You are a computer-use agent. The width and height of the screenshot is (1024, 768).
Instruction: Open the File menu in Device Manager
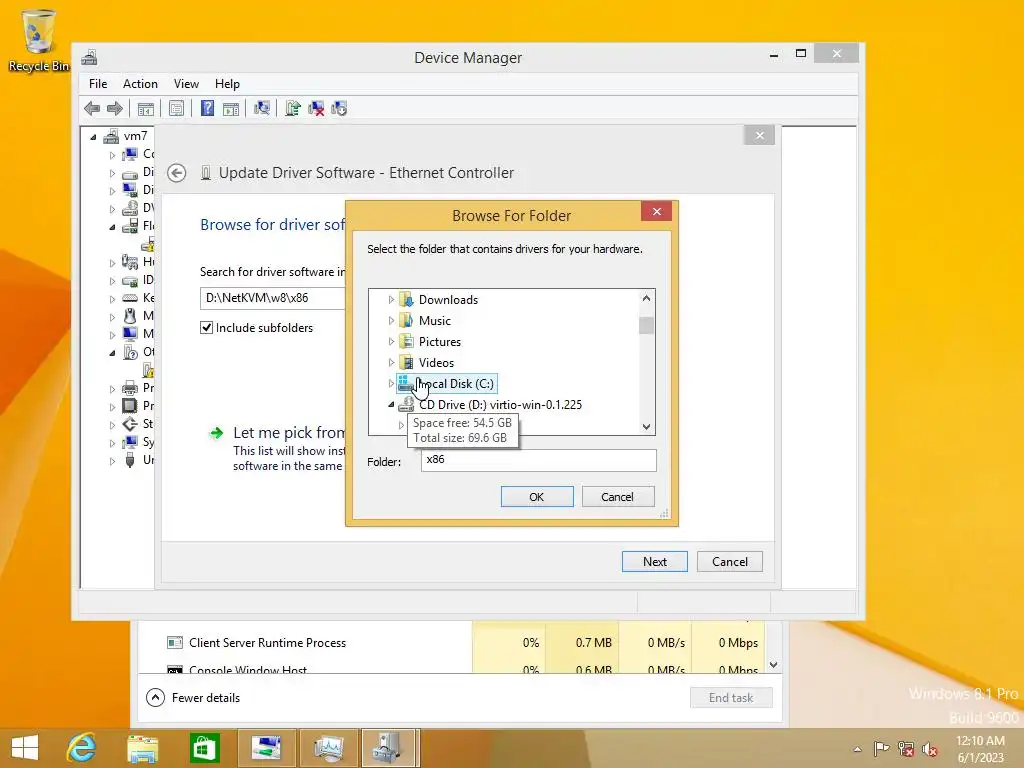coord(98,84)
